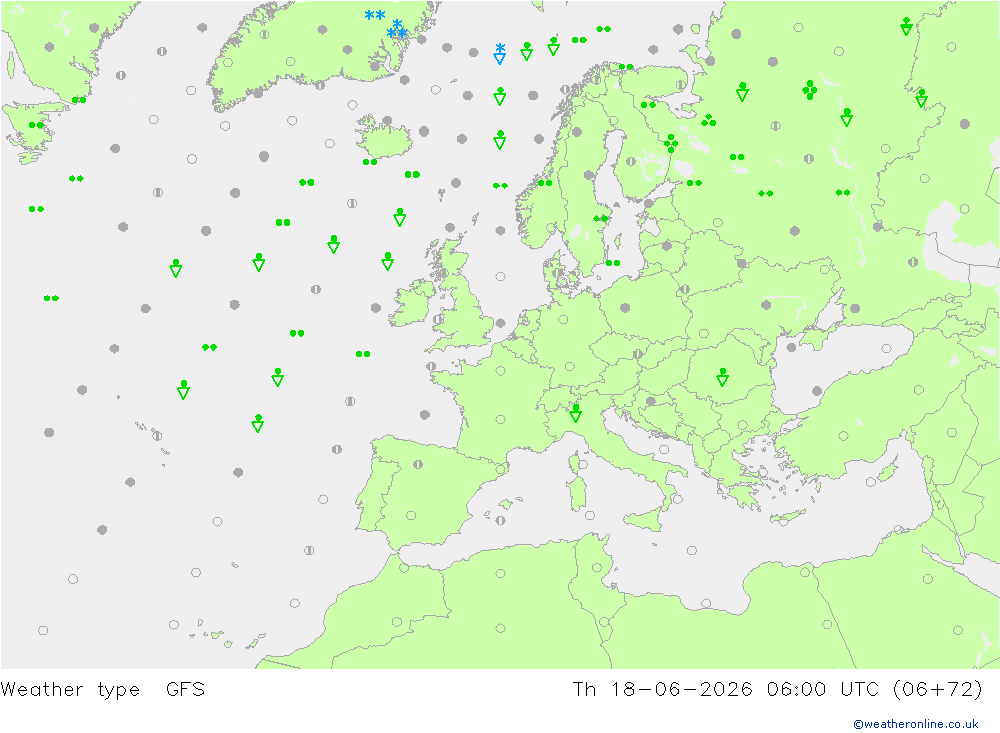Click the half-filled circle near the Balearic Islands
Viewport: 1000px width, 733px height.
tap(501, 521)
